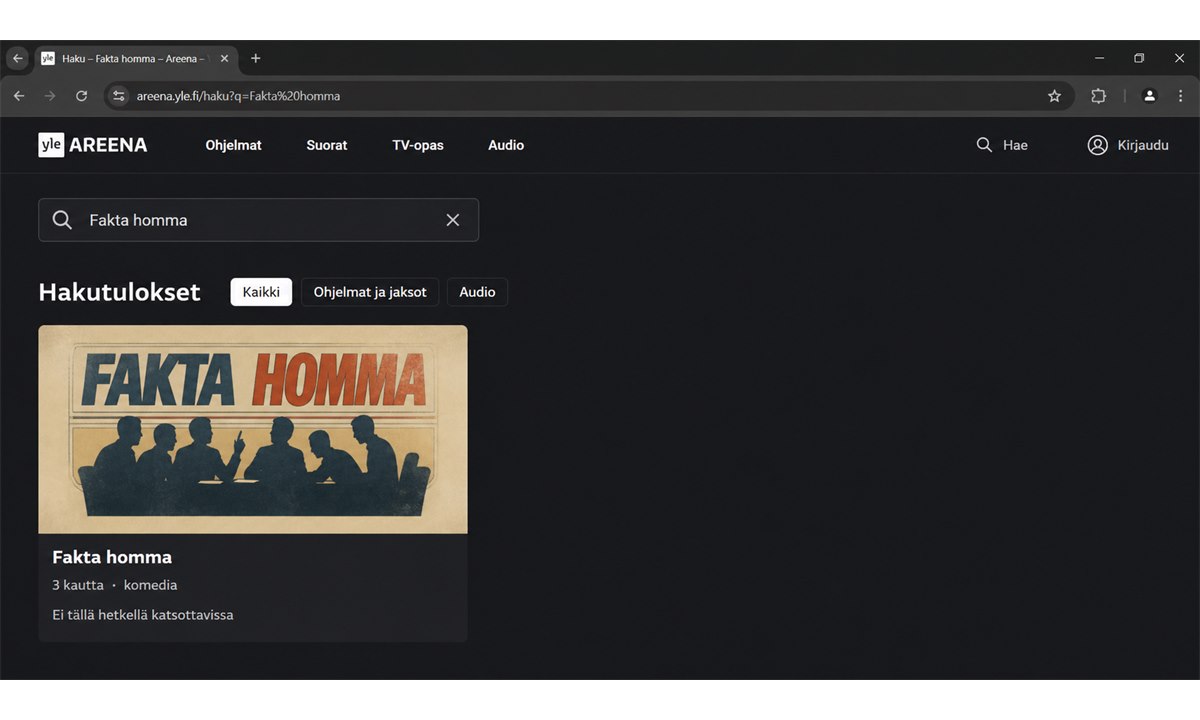Viewport: 1200px width, 720px height.
Task: Close the Haku – Fakta homma tab
Action: (224, 59)
